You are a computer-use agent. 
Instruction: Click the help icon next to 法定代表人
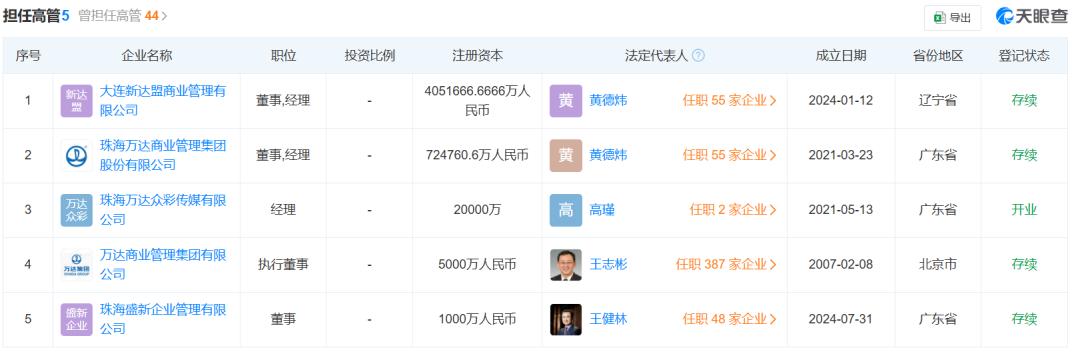pos(698,56)
